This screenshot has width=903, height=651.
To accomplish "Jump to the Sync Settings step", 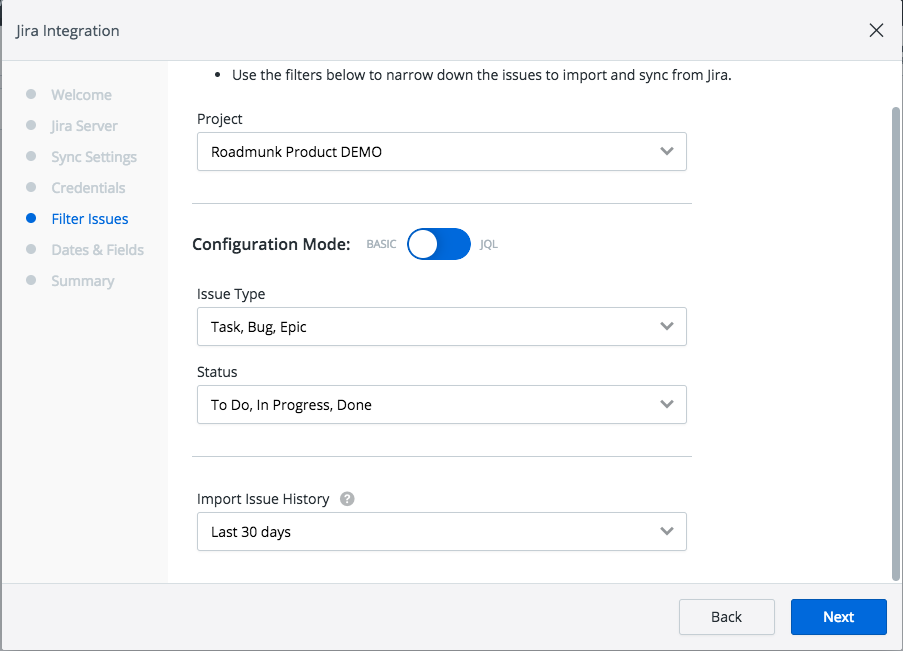I will point(94,157).
